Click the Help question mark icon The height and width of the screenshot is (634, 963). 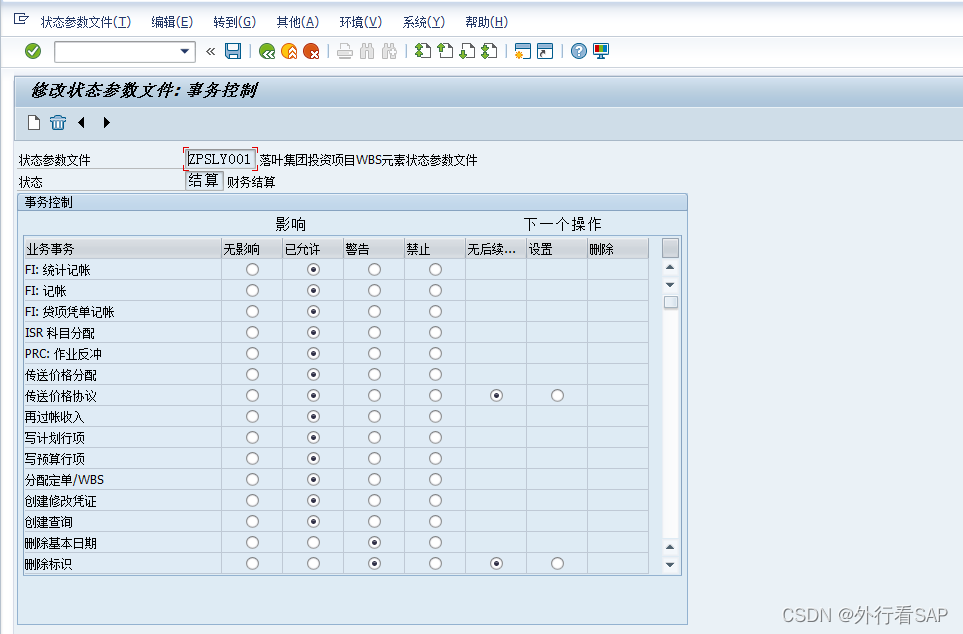pos(579,51)
